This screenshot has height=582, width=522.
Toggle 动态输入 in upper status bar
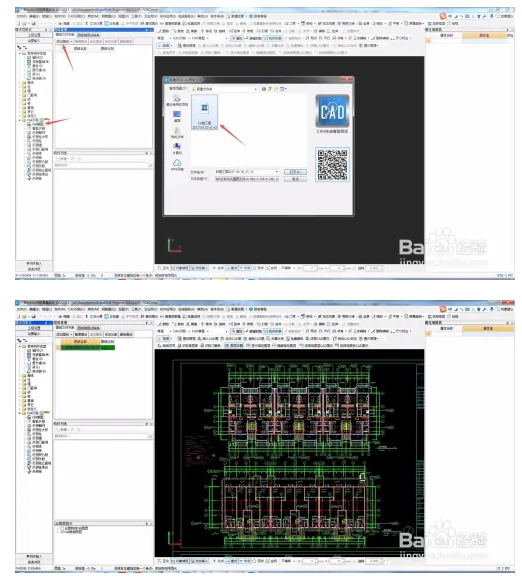(x=200, y=268)
